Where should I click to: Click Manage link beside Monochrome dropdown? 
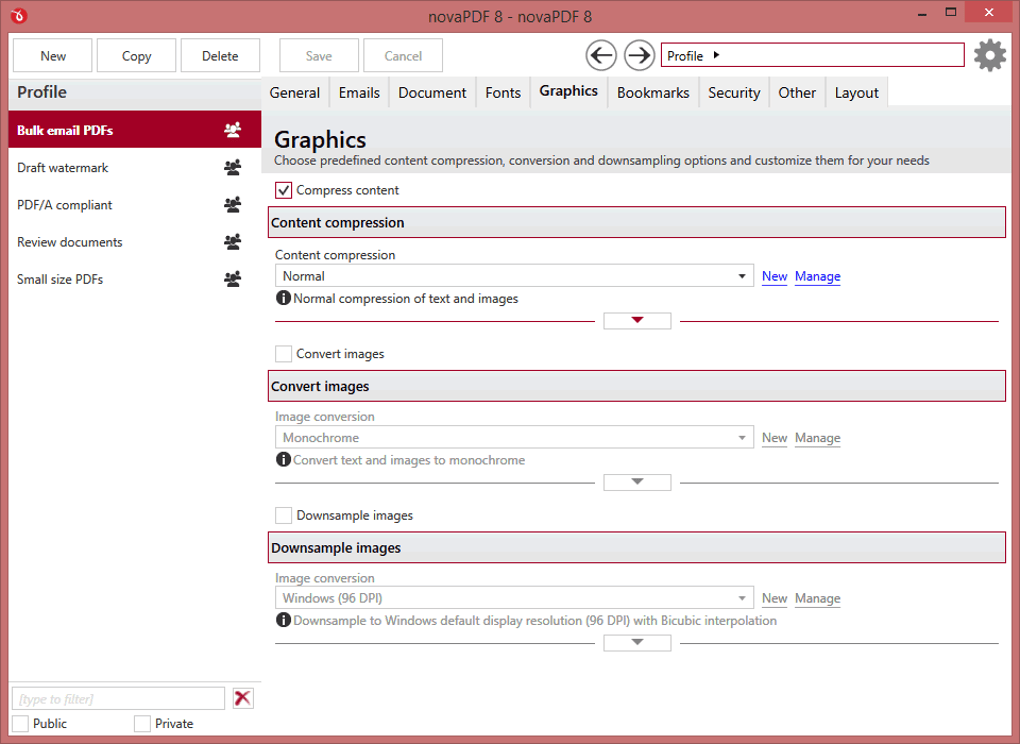pyautogui.click(x=818, y=438)
